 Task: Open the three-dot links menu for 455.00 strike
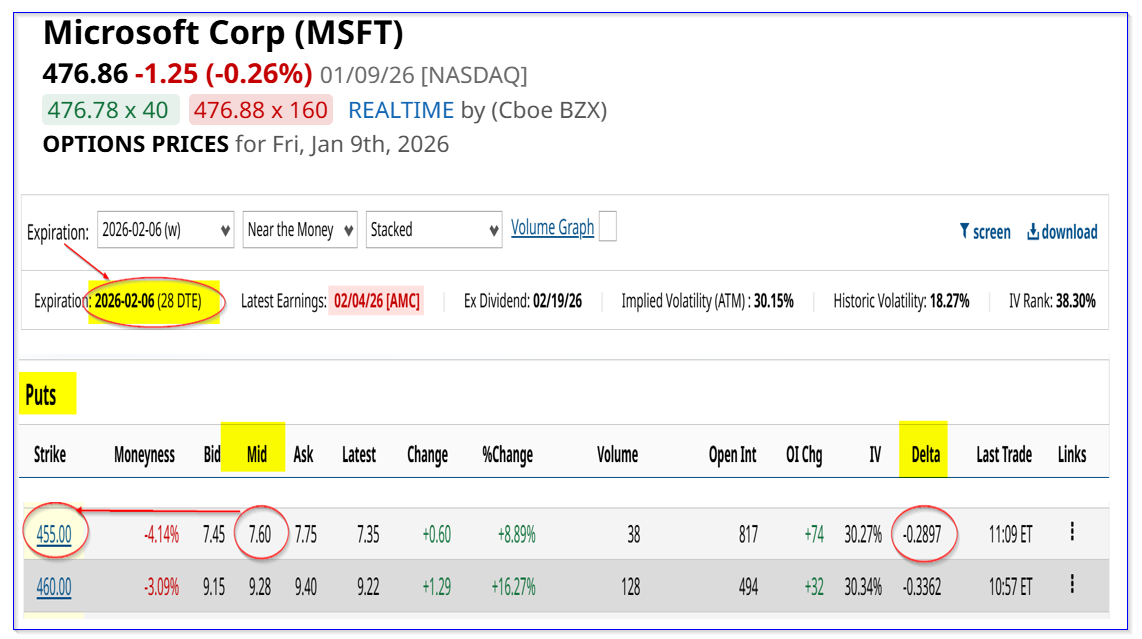click(x=1072, y=532)
